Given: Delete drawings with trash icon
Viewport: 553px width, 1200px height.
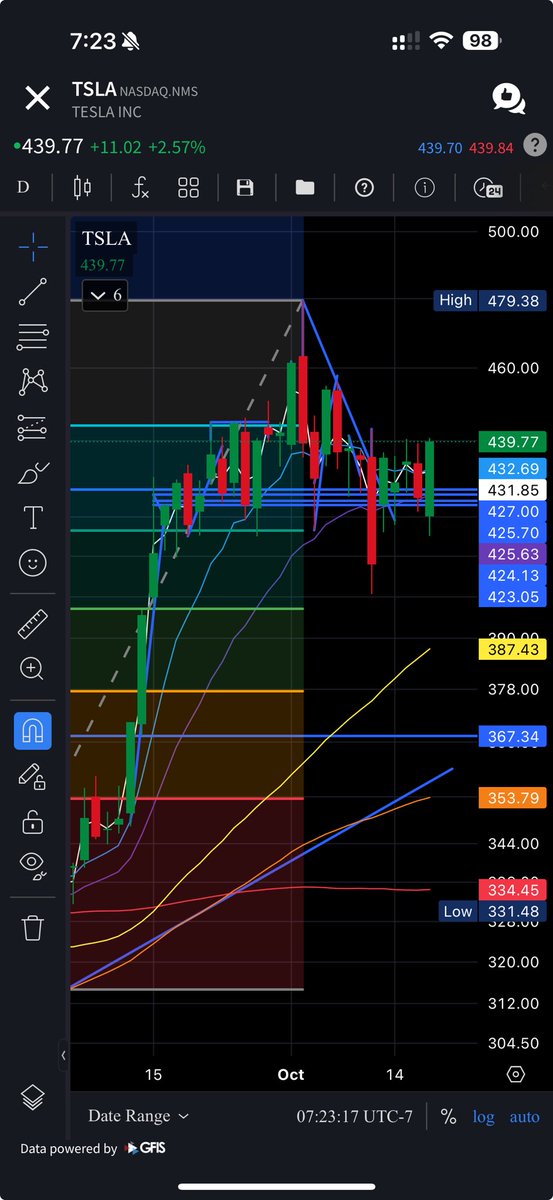Looking at the screenshot, I should [x=33, y=927].
